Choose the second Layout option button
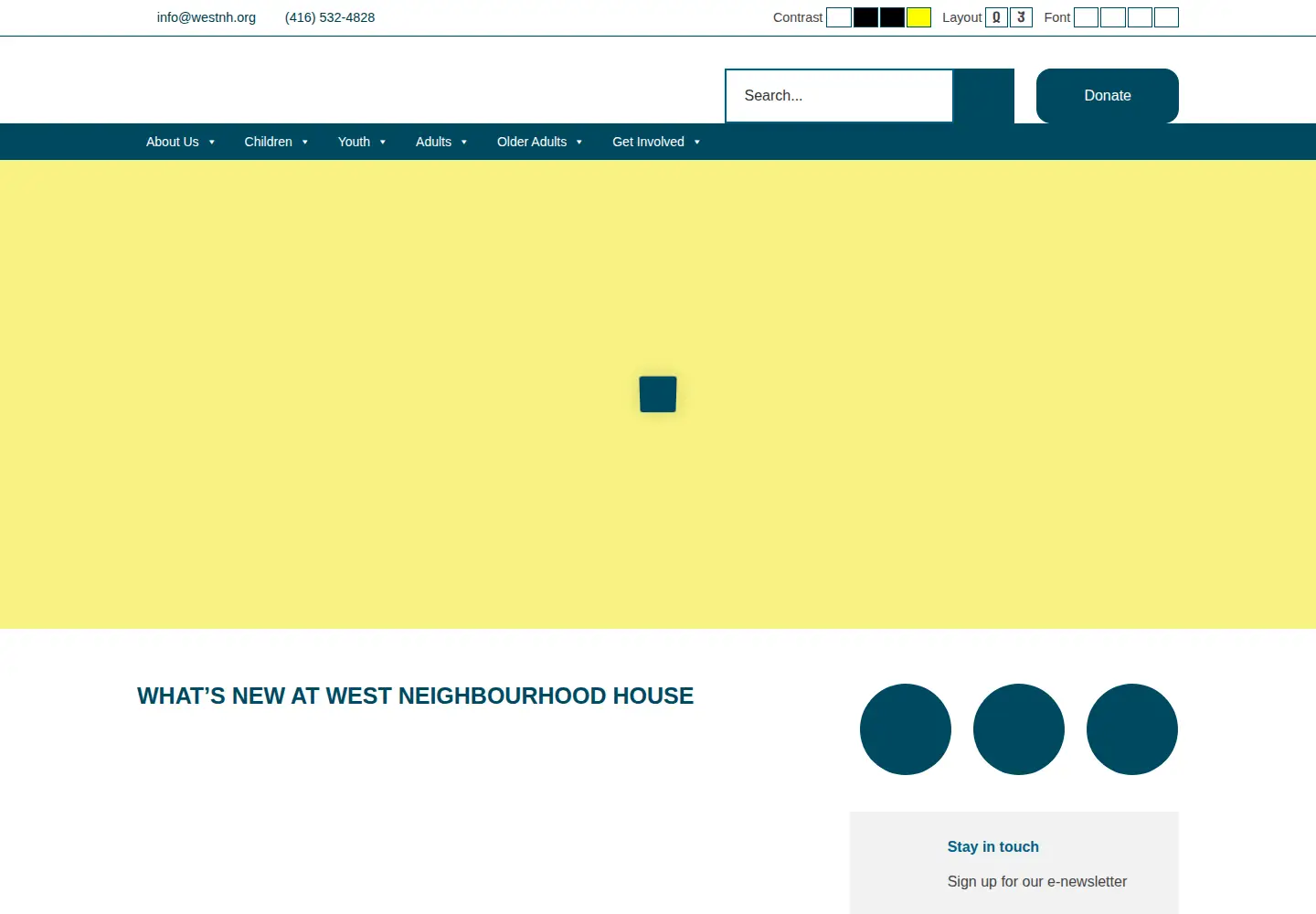1316x914 pixels. pyautogui.click(x=1021, y=17)
